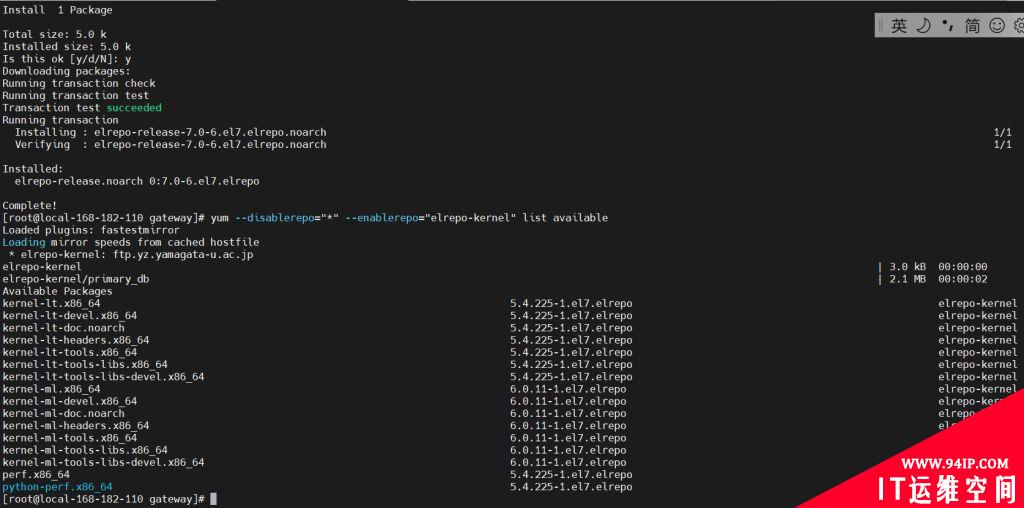Switch the input method's 英 English mode
This screenshot has height=508, width=1024.
coord(899,25)
